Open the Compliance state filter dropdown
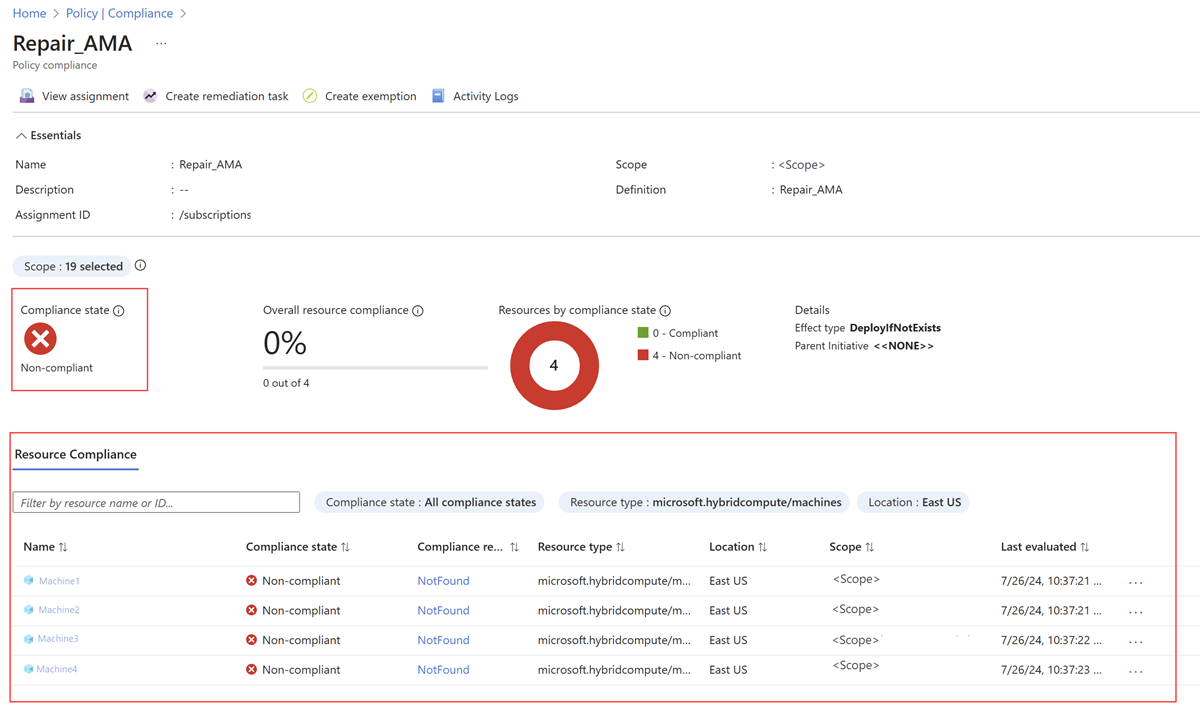 click(x=430, y=502)
